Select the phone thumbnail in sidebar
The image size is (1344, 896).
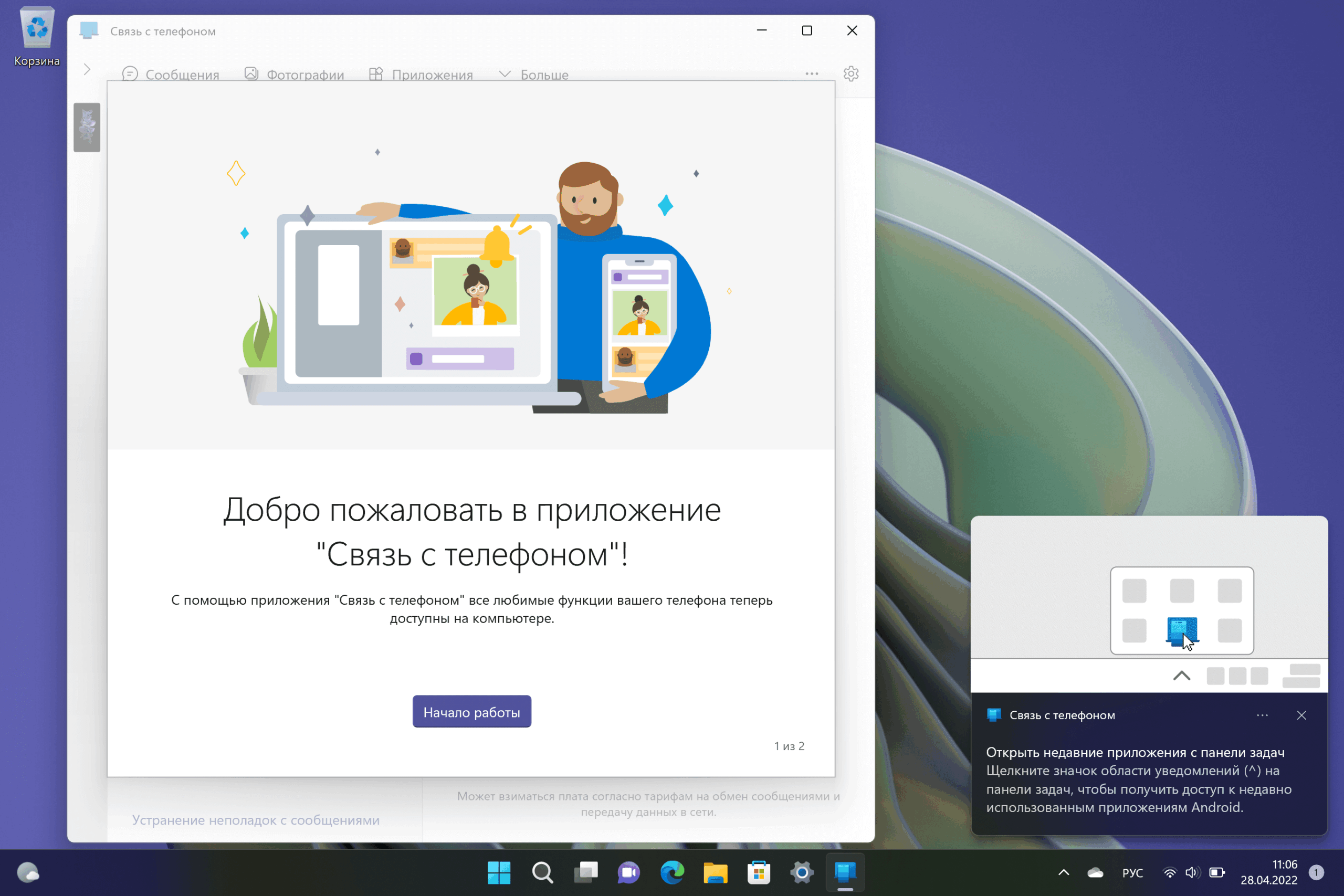(x=87, y=127)
